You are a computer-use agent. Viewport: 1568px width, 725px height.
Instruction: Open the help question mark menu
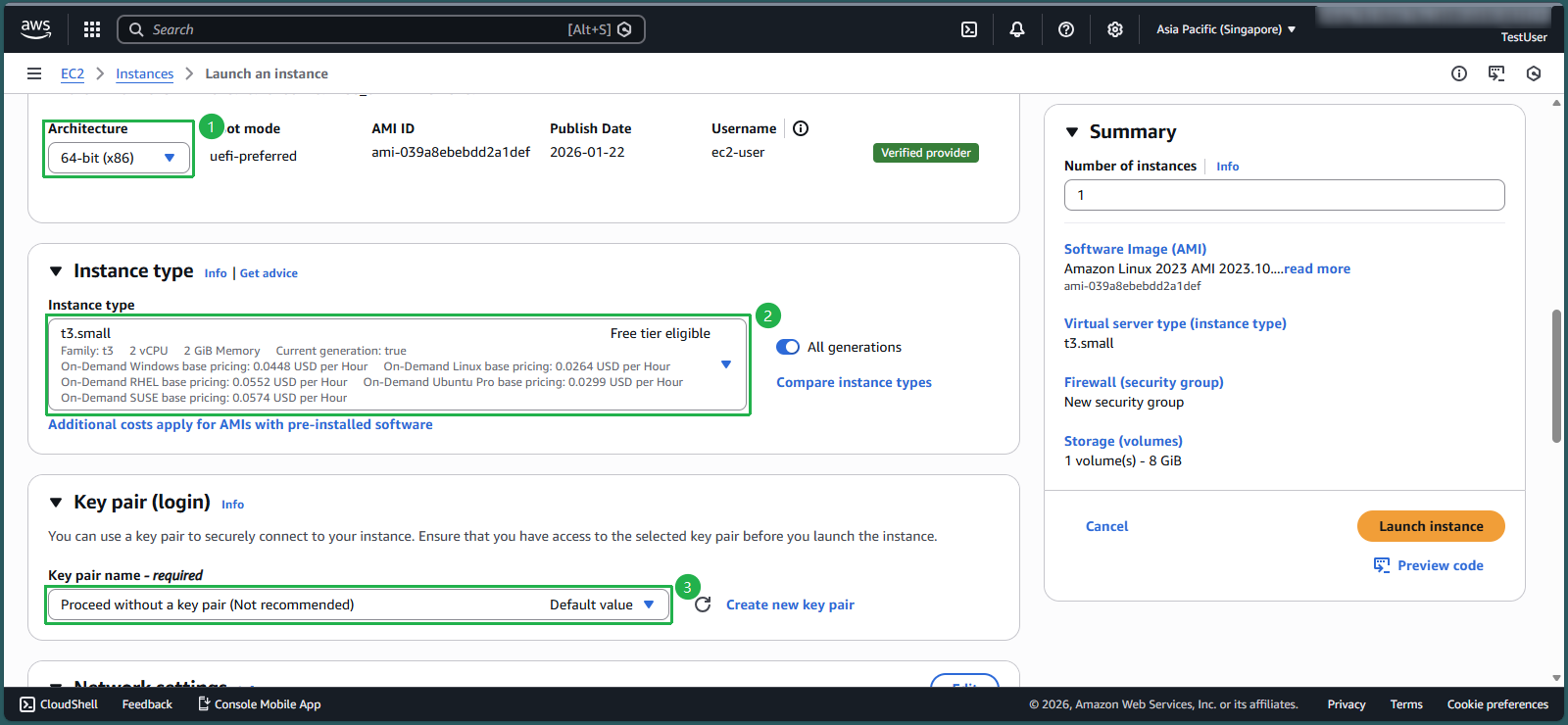[x=1066, y=29]
